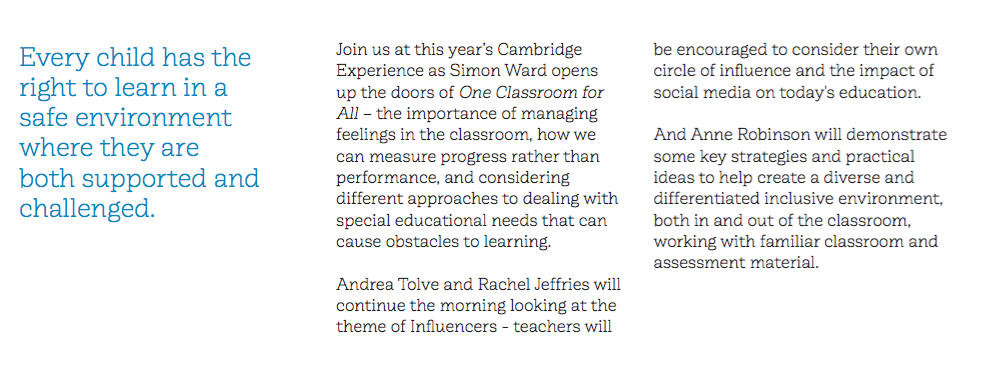The image size is (990, 365).
Task: Click the italic text 'One Classroom for'
Action: click(x=532, y=92)
